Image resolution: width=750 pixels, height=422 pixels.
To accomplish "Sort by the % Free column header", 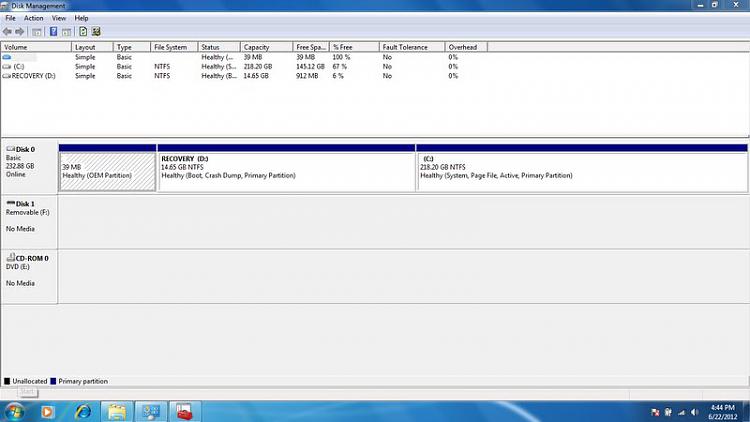I will (354, 47).
